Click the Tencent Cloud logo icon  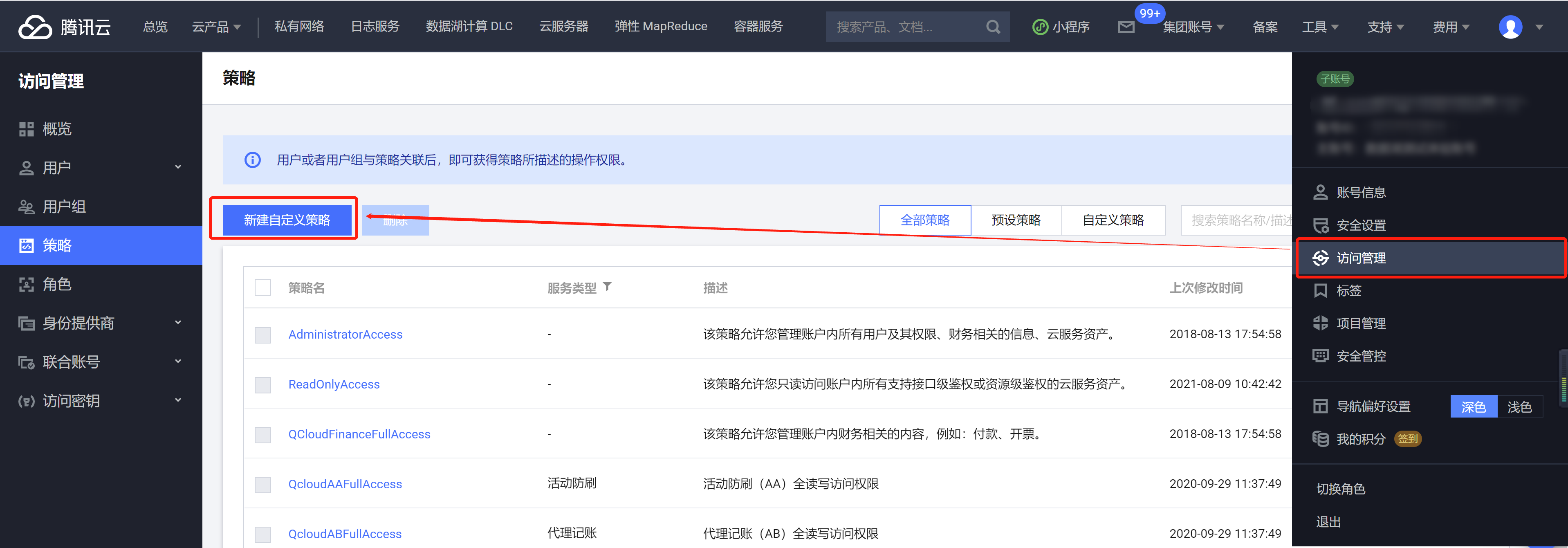(35, 27)
